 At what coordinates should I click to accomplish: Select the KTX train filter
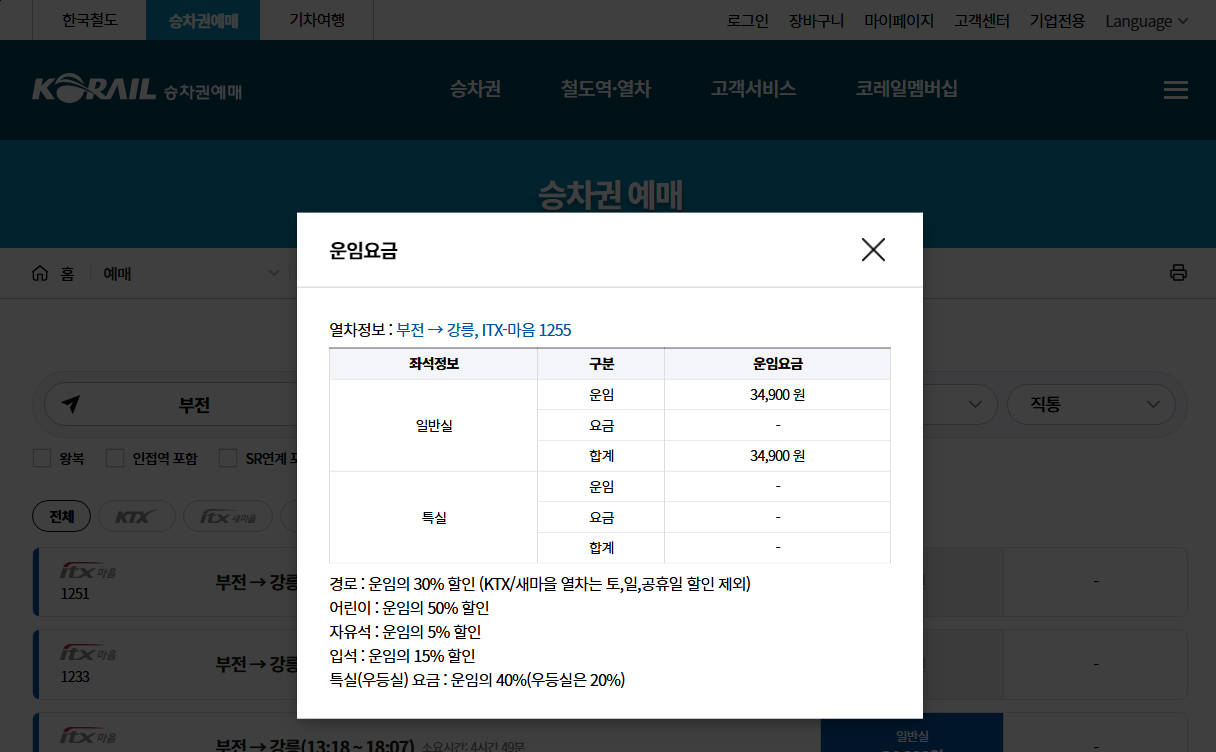[137, 517]
